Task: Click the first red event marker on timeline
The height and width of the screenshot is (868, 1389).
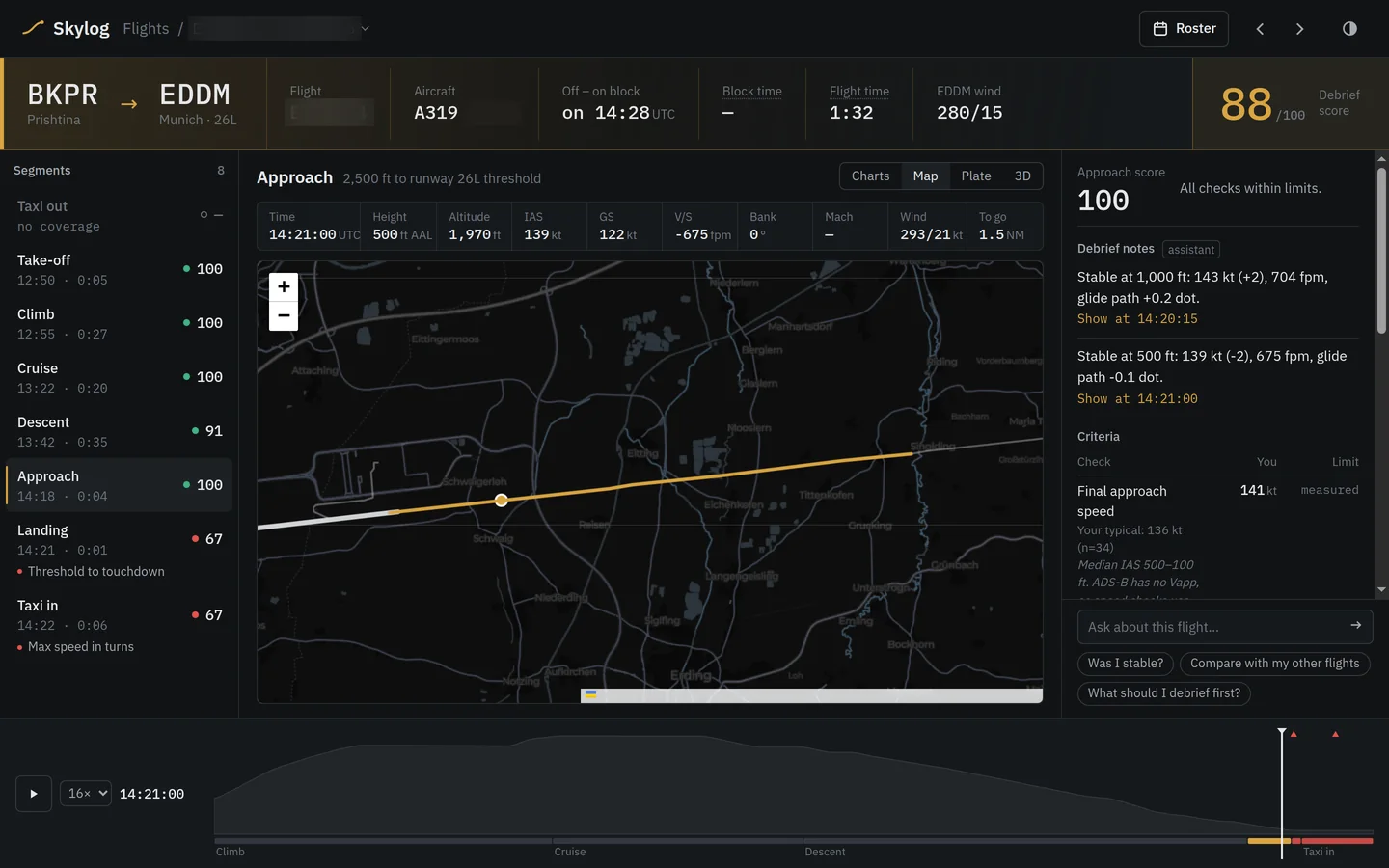Action: pyautogui.click(x=1294, y=734)
